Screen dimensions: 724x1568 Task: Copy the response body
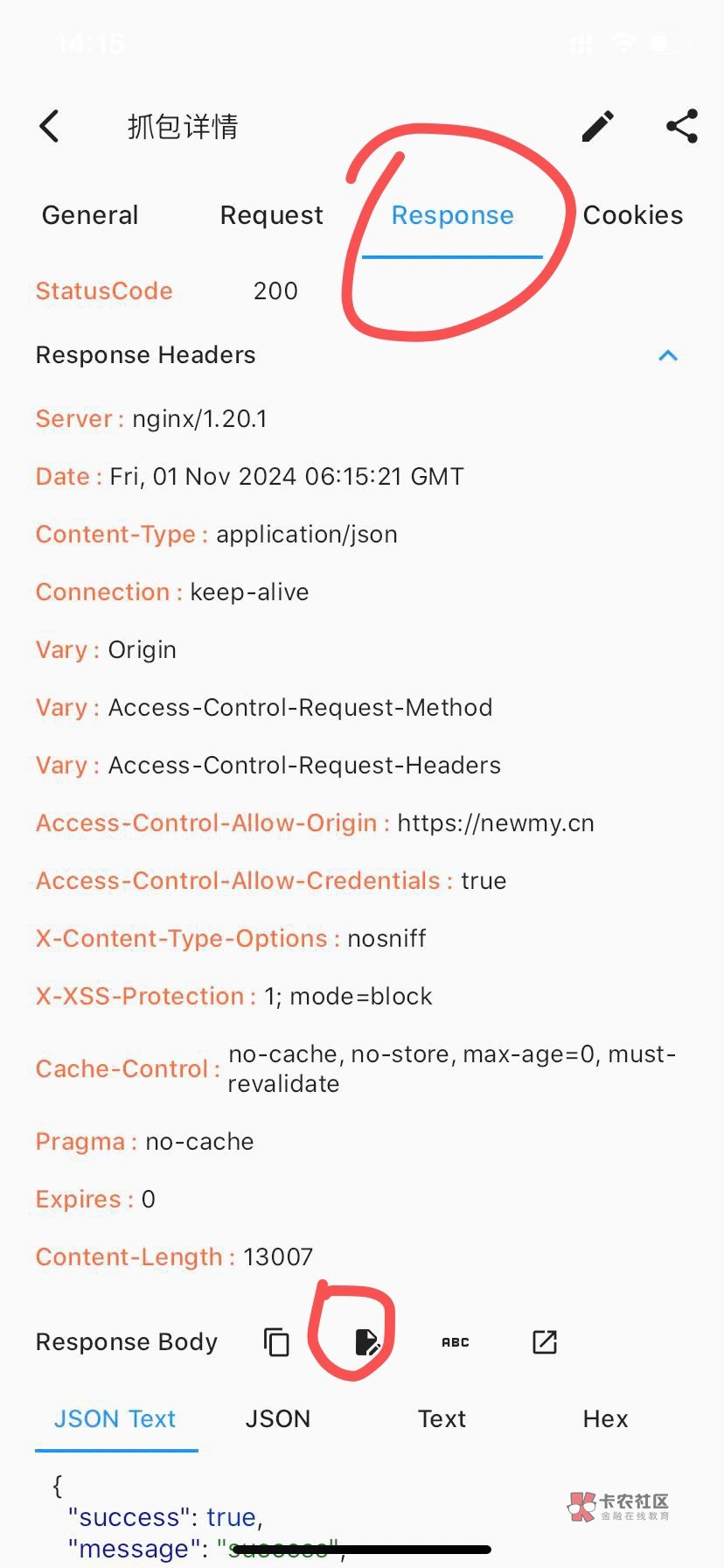tap(276, 1341)
